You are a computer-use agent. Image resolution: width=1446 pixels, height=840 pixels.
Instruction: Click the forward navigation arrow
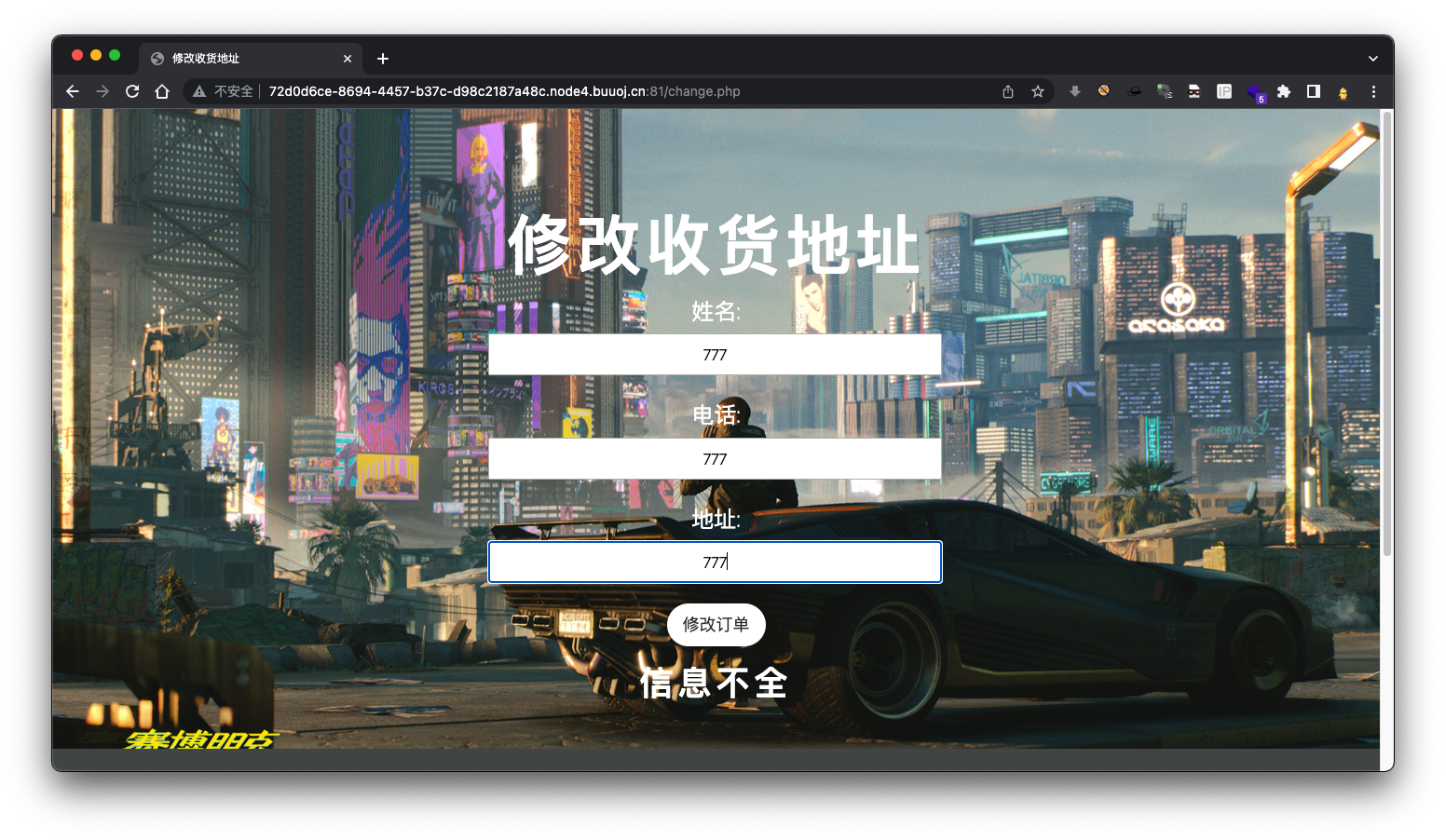tap(102, 91)
